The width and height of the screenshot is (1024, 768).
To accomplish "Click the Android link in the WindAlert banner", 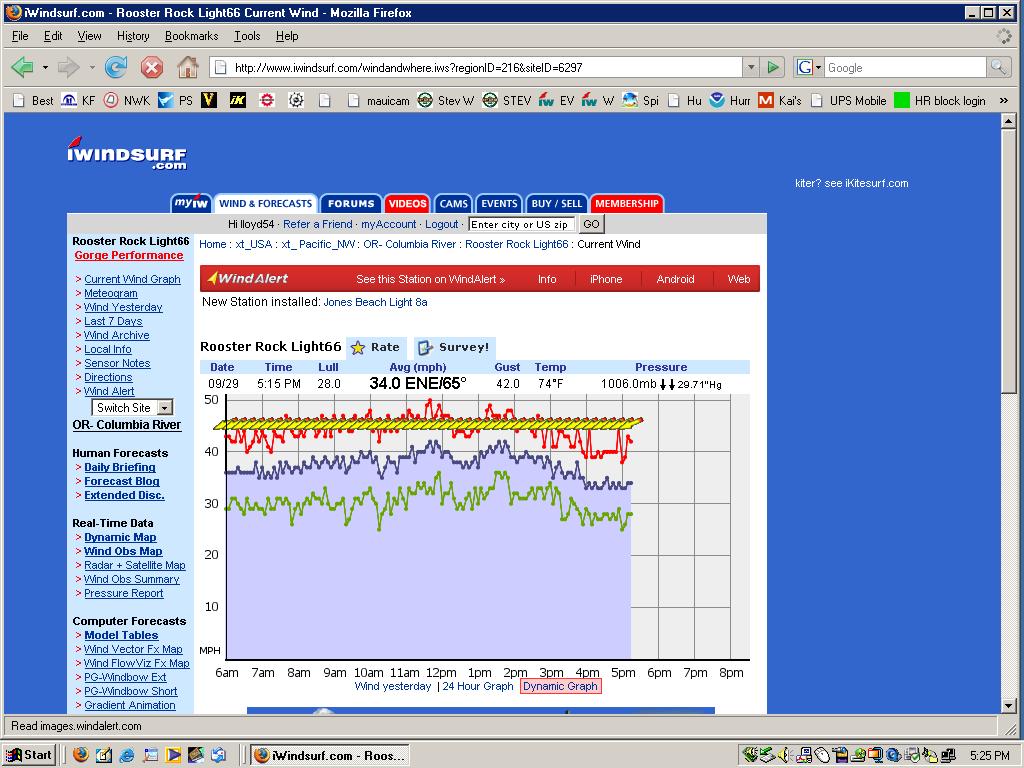I will pos(675,279).
